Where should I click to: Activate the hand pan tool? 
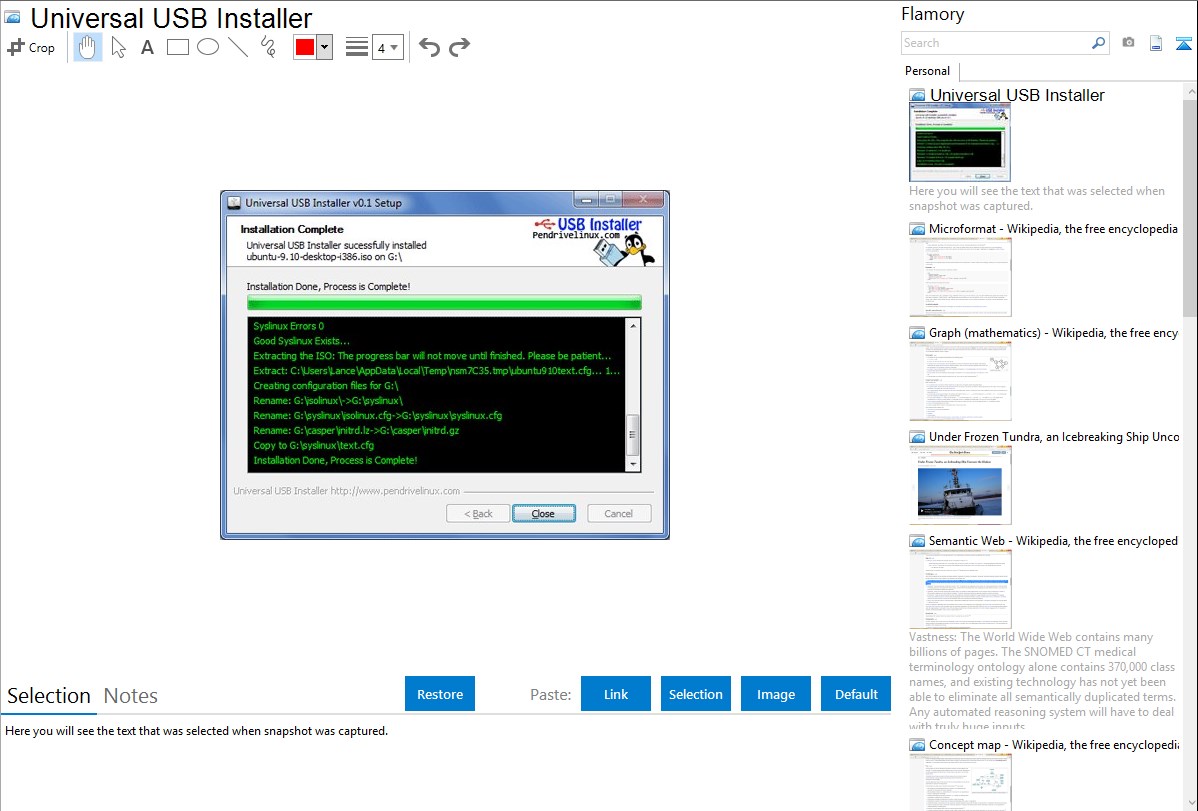pos(87,47)
